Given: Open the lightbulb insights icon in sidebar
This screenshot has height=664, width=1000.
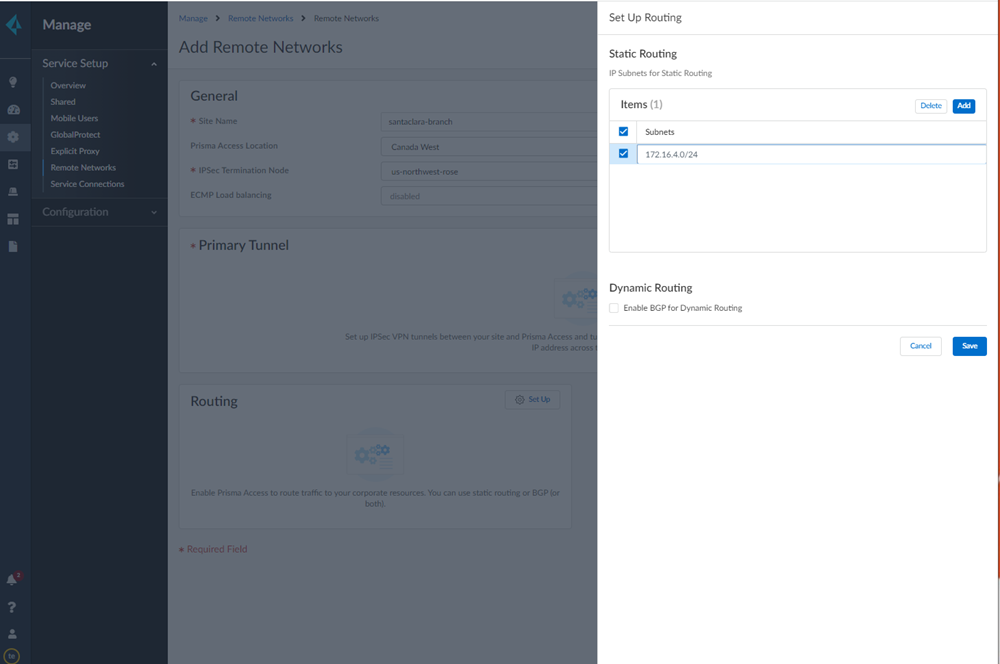Looking at the screenshot, I should pyautogui.click(x=13, y=82).
